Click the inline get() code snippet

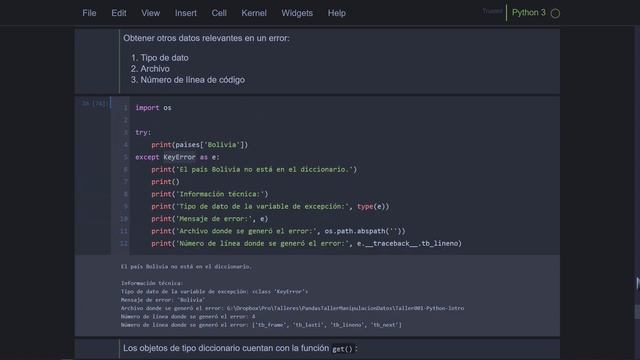[x=342, y=349]
